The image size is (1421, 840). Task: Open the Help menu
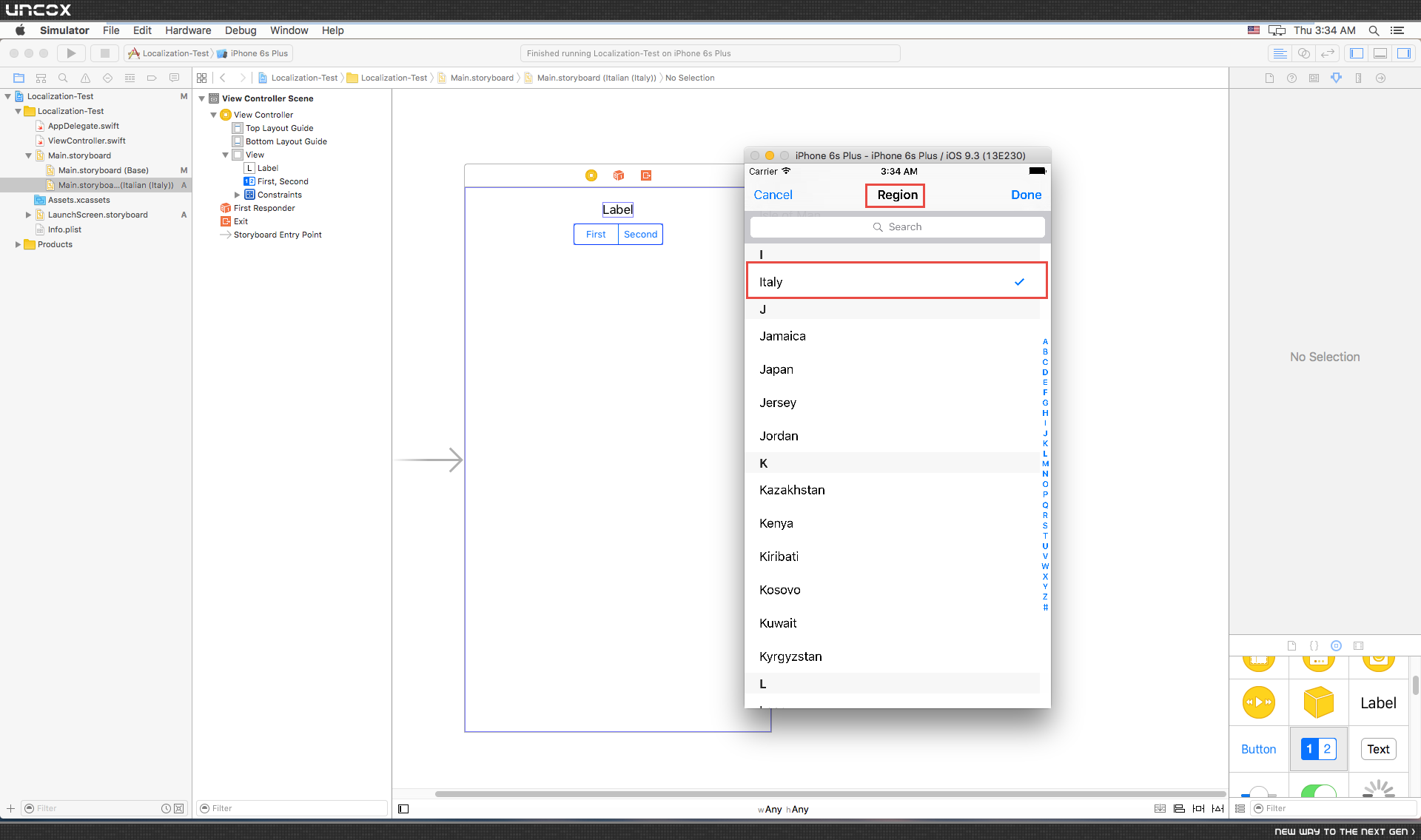(x=332, y=30)
